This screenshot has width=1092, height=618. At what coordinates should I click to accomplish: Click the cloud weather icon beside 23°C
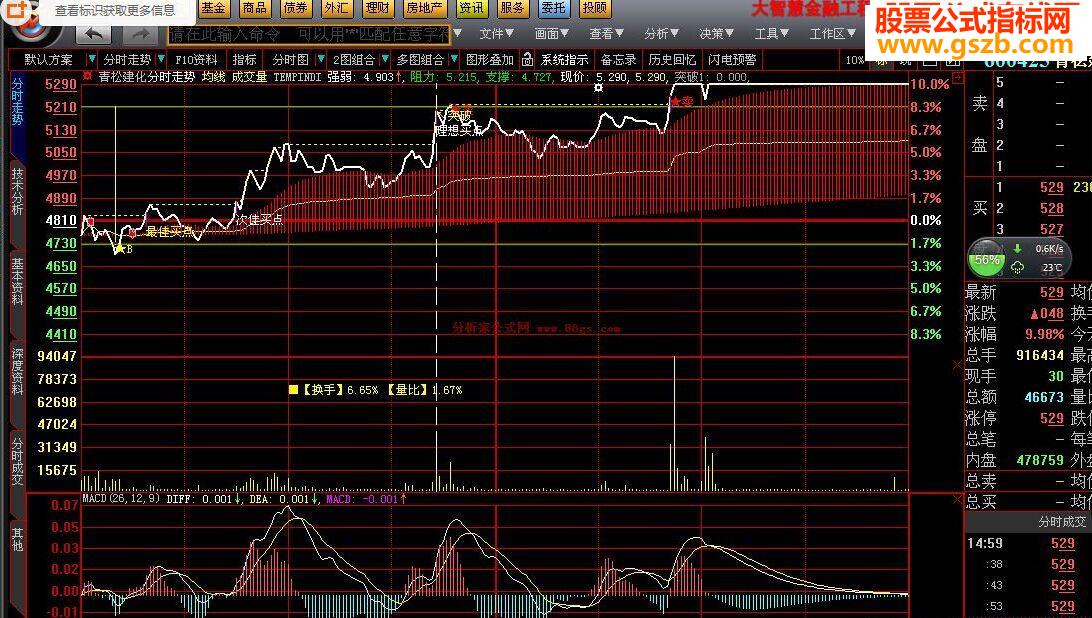1017,268
